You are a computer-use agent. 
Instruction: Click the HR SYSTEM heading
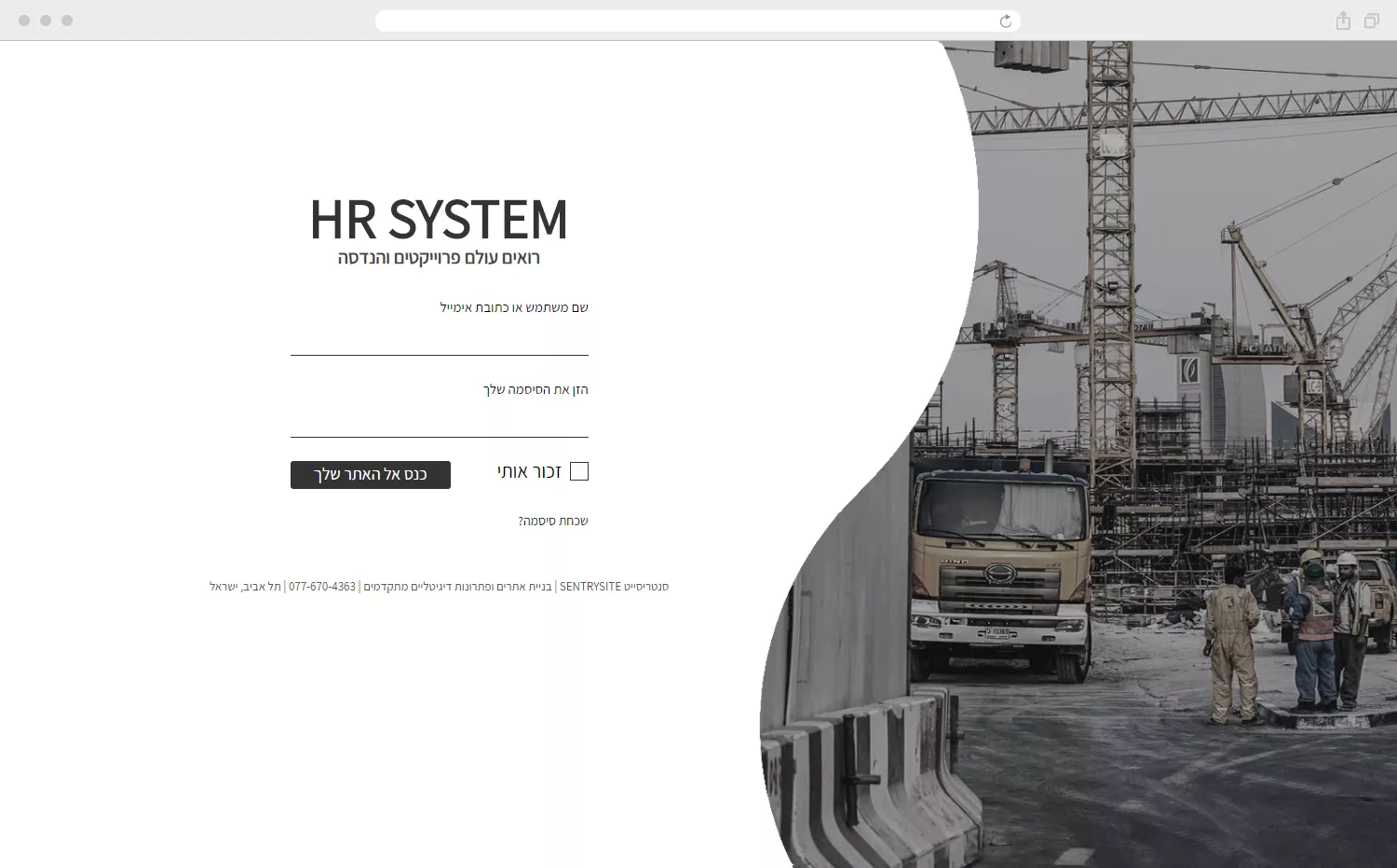pyautogui.click(x=439, y=219)
